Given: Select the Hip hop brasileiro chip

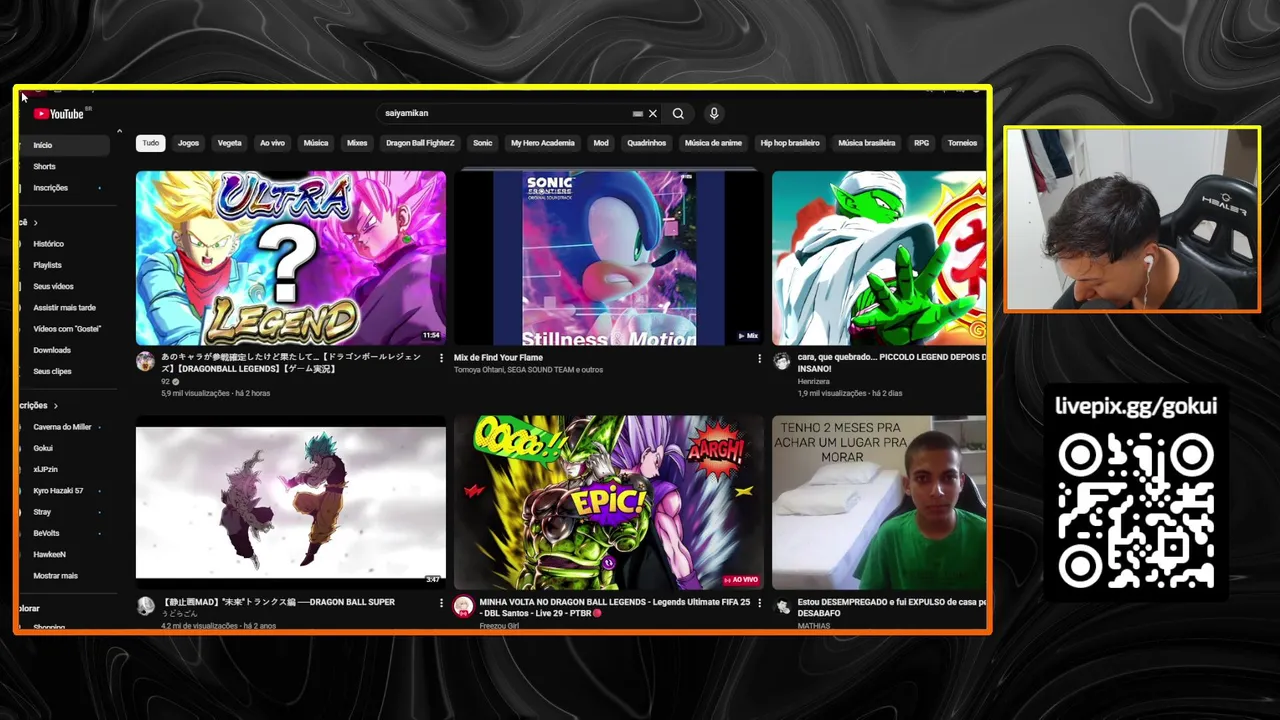Looking at the screenshot, I should click(x=790, y=143).
